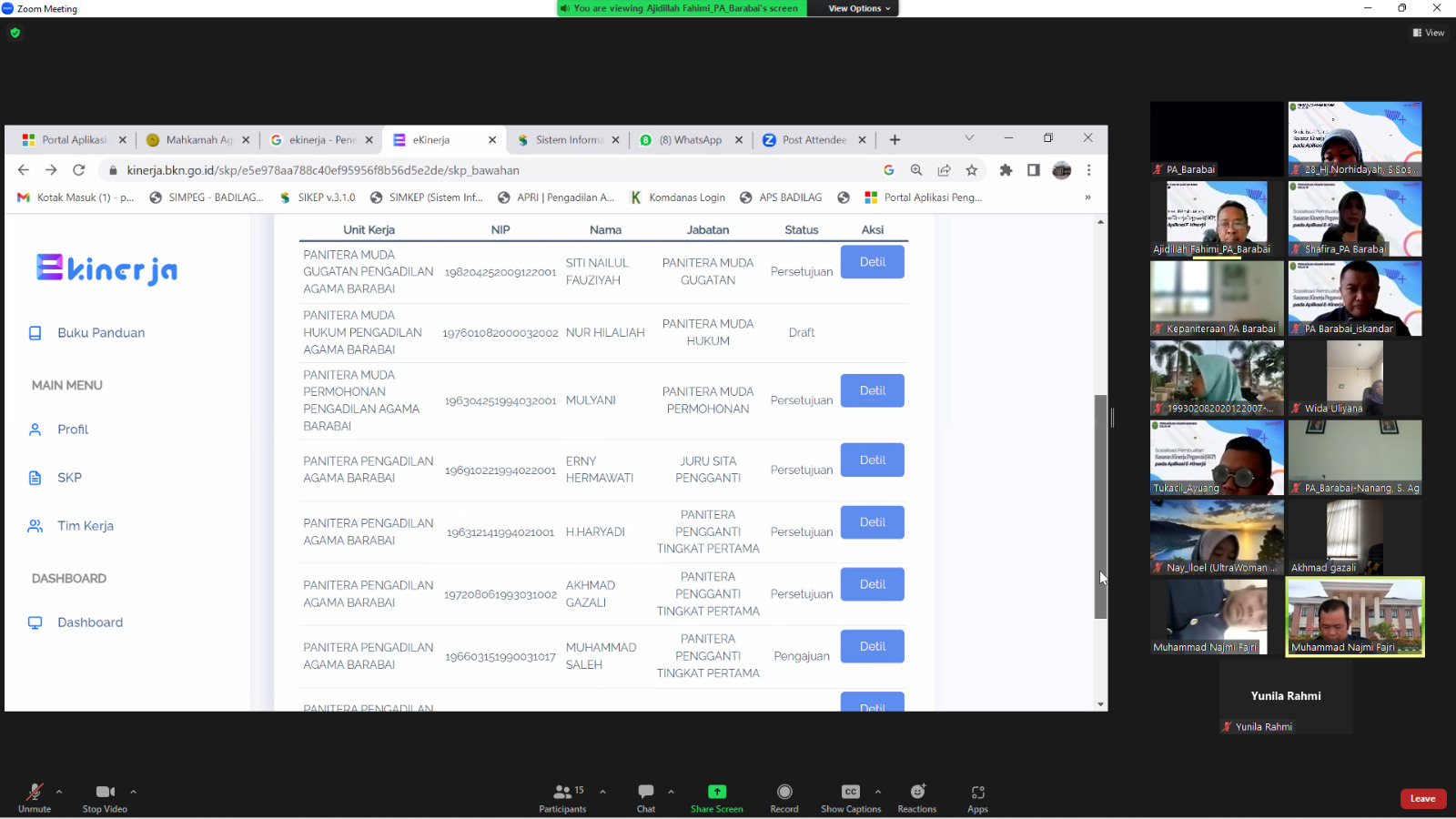Start recording with Record icon
1456x819 pixels.
(x=784, y=792)
